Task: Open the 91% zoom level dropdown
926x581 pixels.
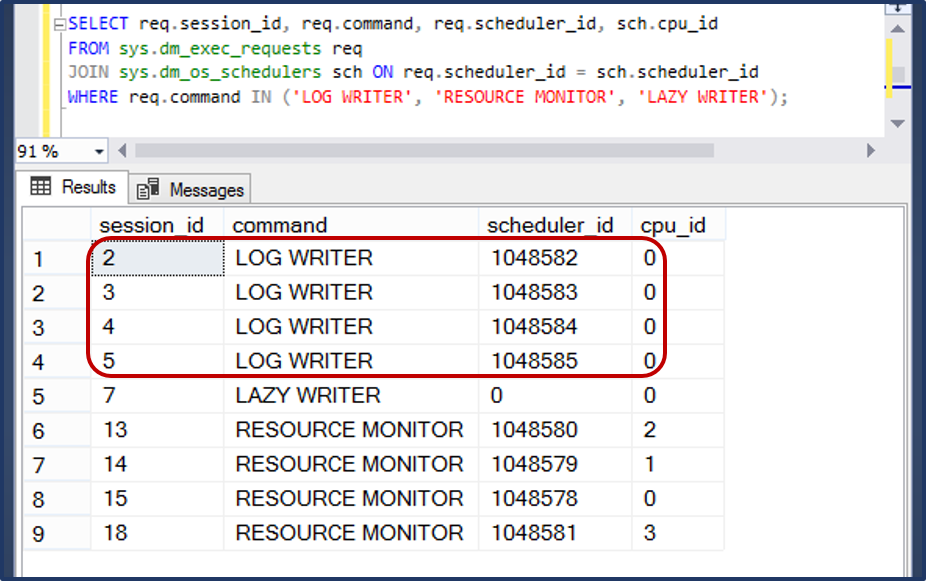Action: click(60, 151)
